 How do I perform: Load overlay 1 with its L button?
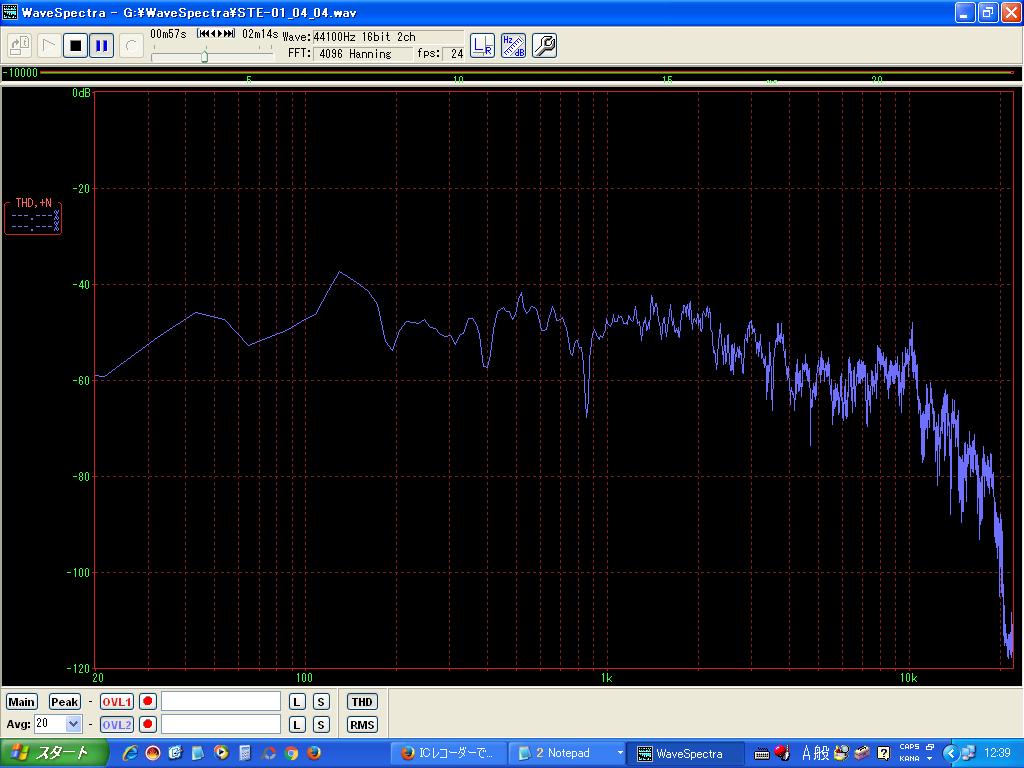pyautogui.click(x=296, y=702)
